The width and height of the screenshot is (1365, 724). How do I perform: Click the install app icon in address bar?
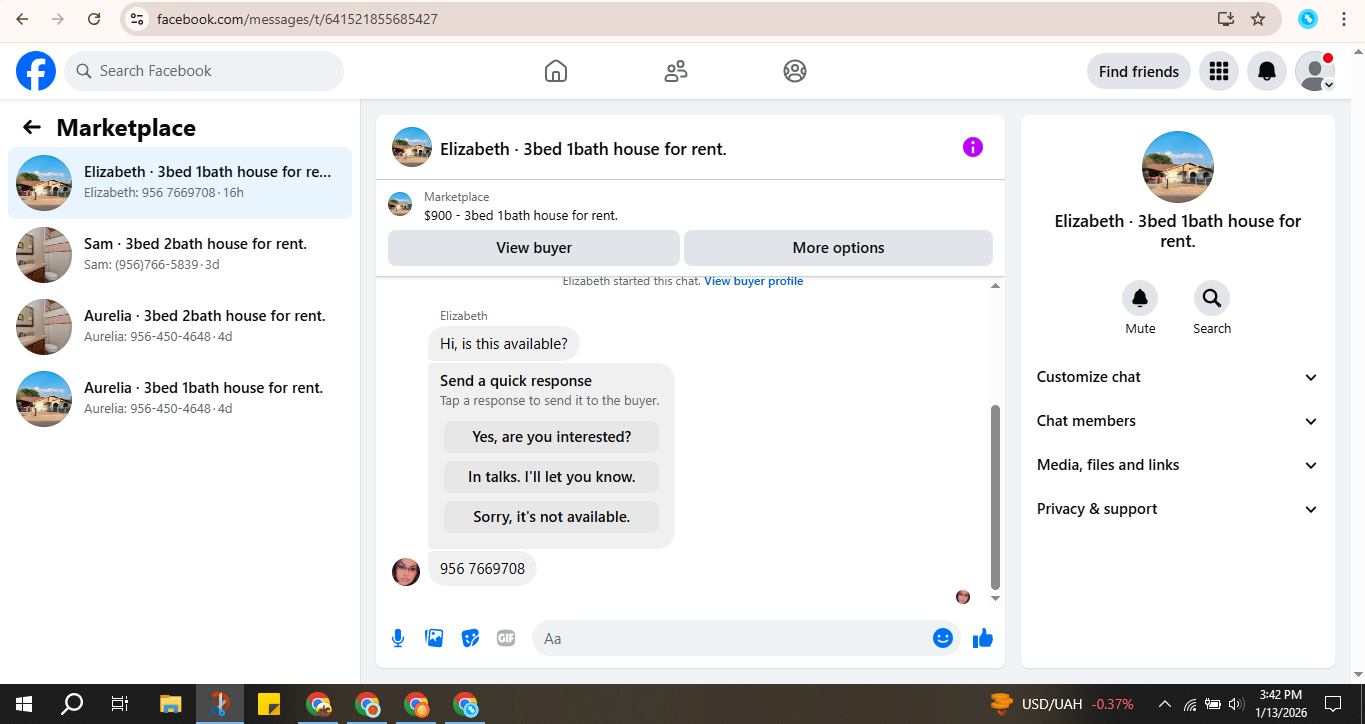(x=1226, y=19)
